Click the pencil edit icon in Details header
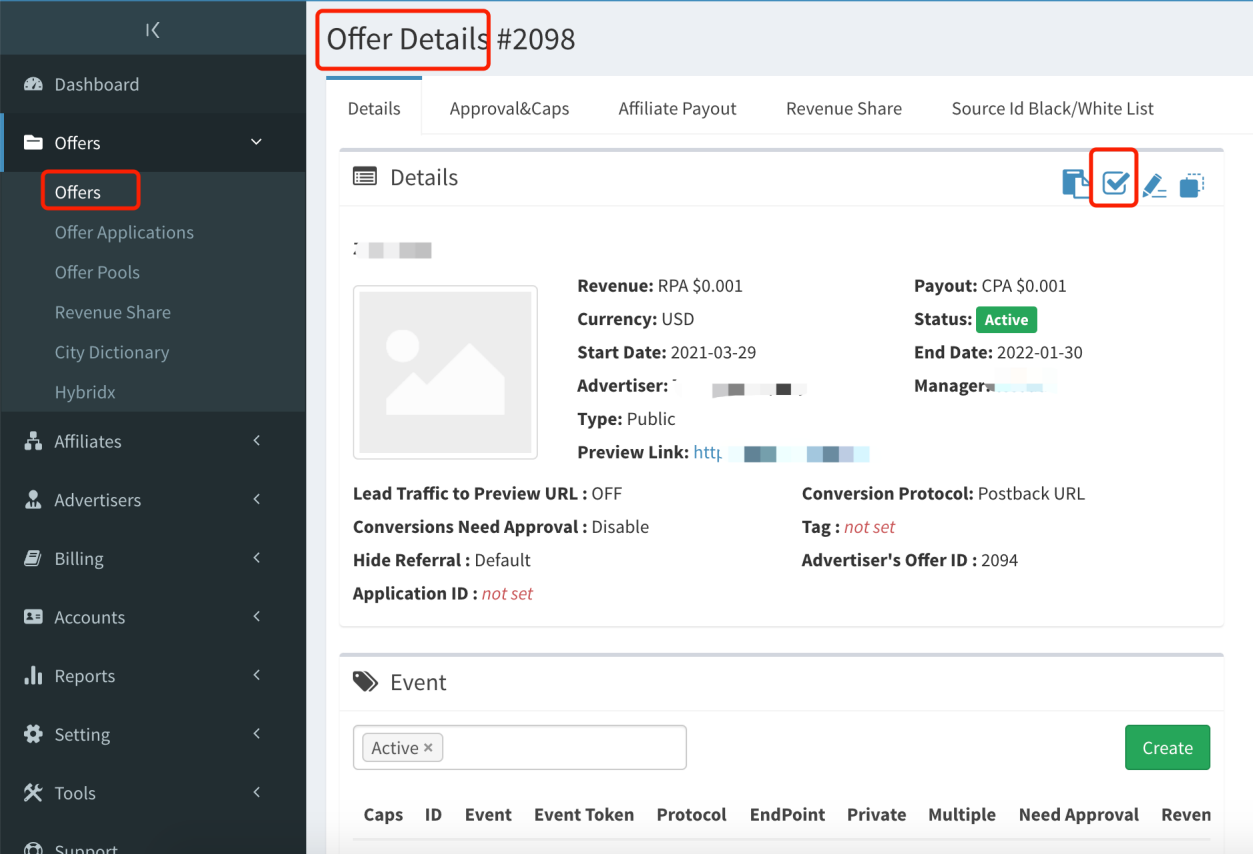Image resolution: width=1253 pixels, height=854 pixels. (x=1154, y=185)
